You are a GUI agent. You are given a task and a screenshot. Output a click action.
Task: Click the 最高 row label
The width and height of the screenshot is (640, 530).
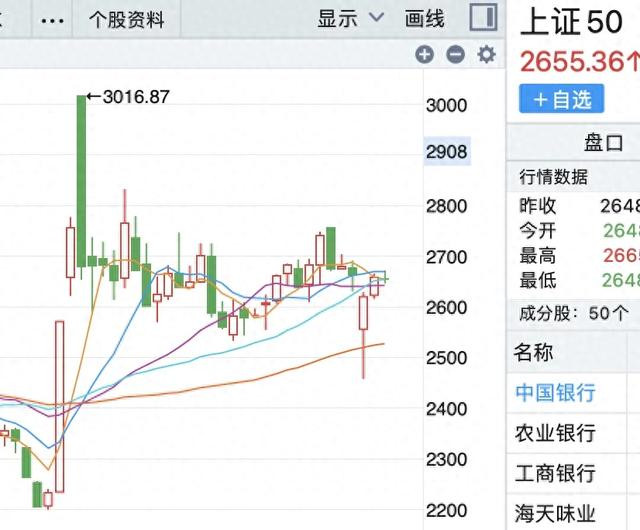coord(538,256)
